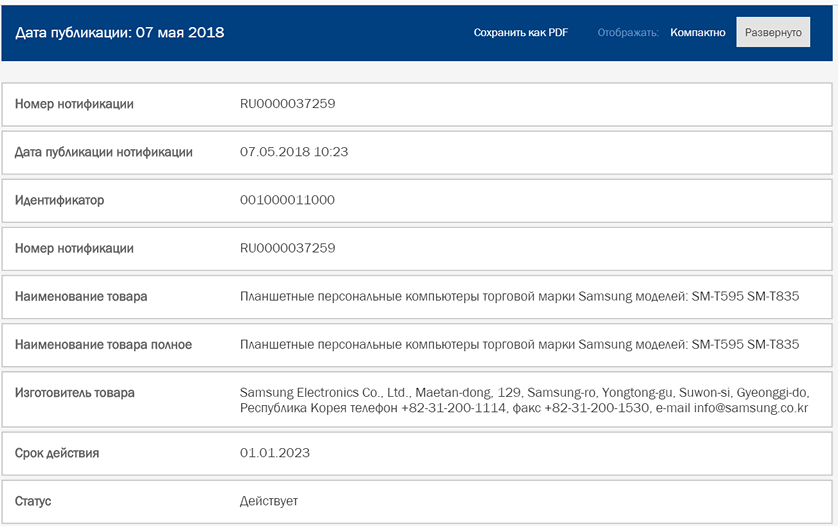Screen dimensions: 838x526
Task: Click the 'Идентификатор' label
Action: [59, 200]
